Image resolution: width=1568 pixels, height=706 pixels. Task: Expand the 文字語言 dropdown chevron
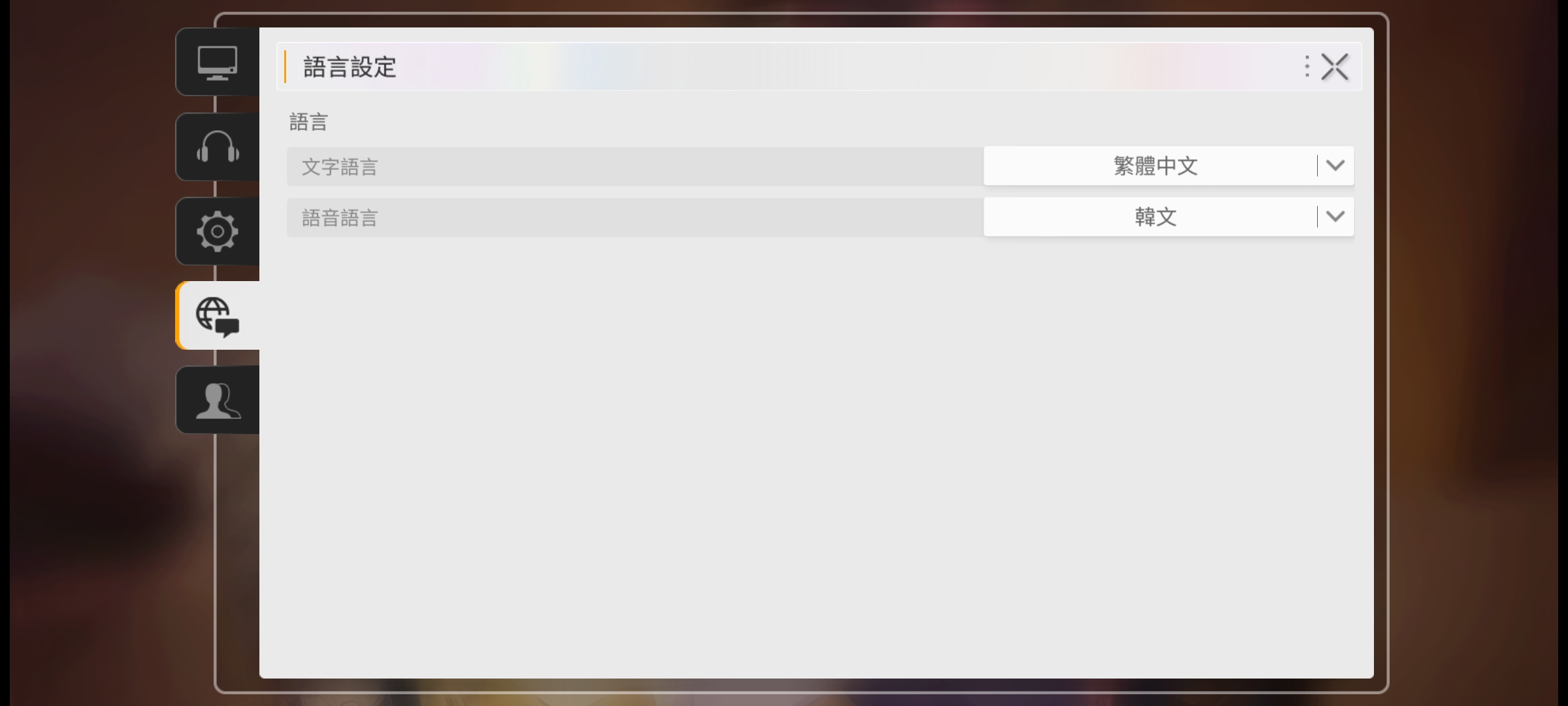pos(1335,165)
